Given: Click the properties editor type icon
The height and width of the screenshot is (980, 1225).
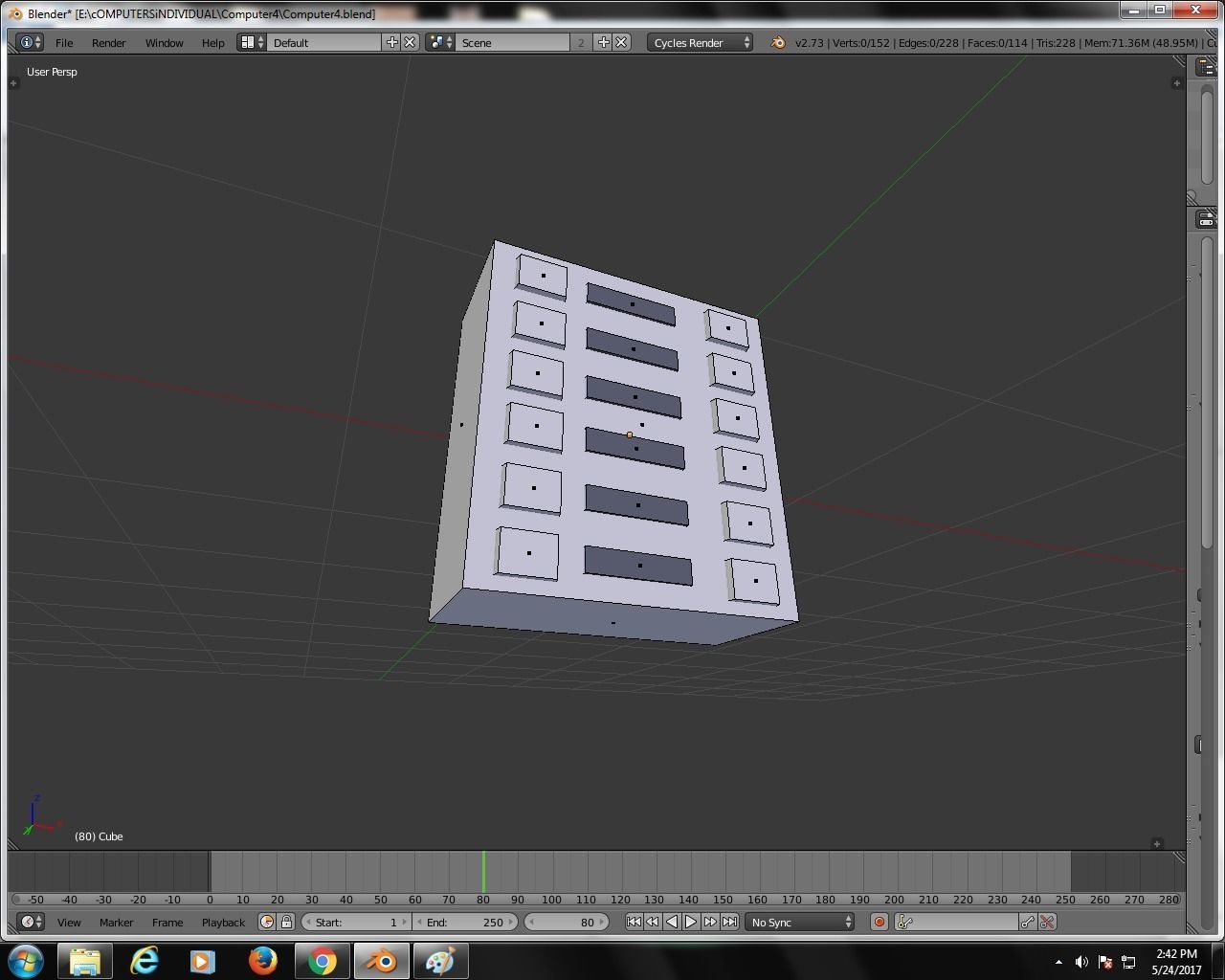Looking at the screenshot, I should pos(1206,219).
